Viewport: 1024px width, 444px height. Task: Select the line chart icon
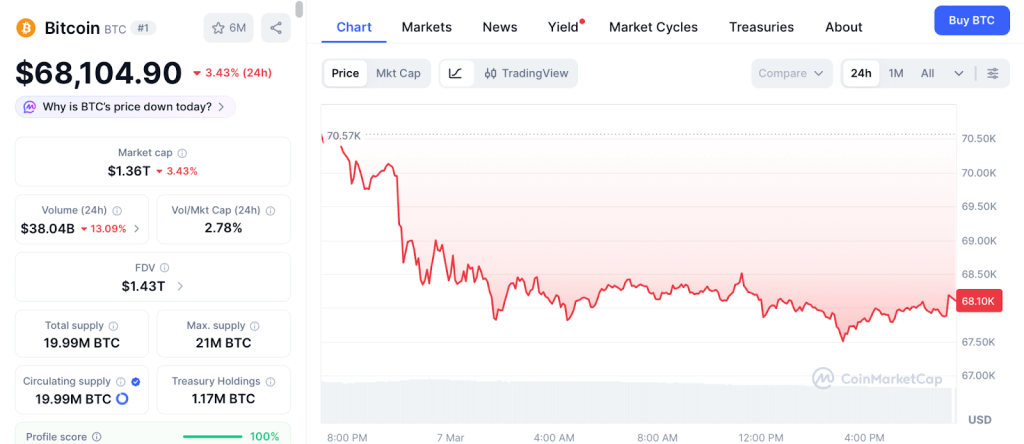coord(456,73)
